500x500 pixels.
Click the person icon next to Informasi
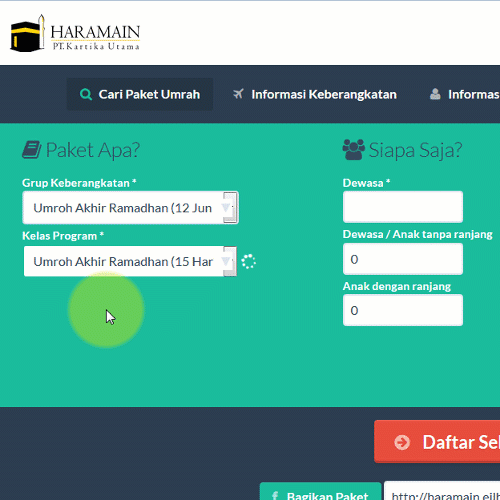point(435,94)
